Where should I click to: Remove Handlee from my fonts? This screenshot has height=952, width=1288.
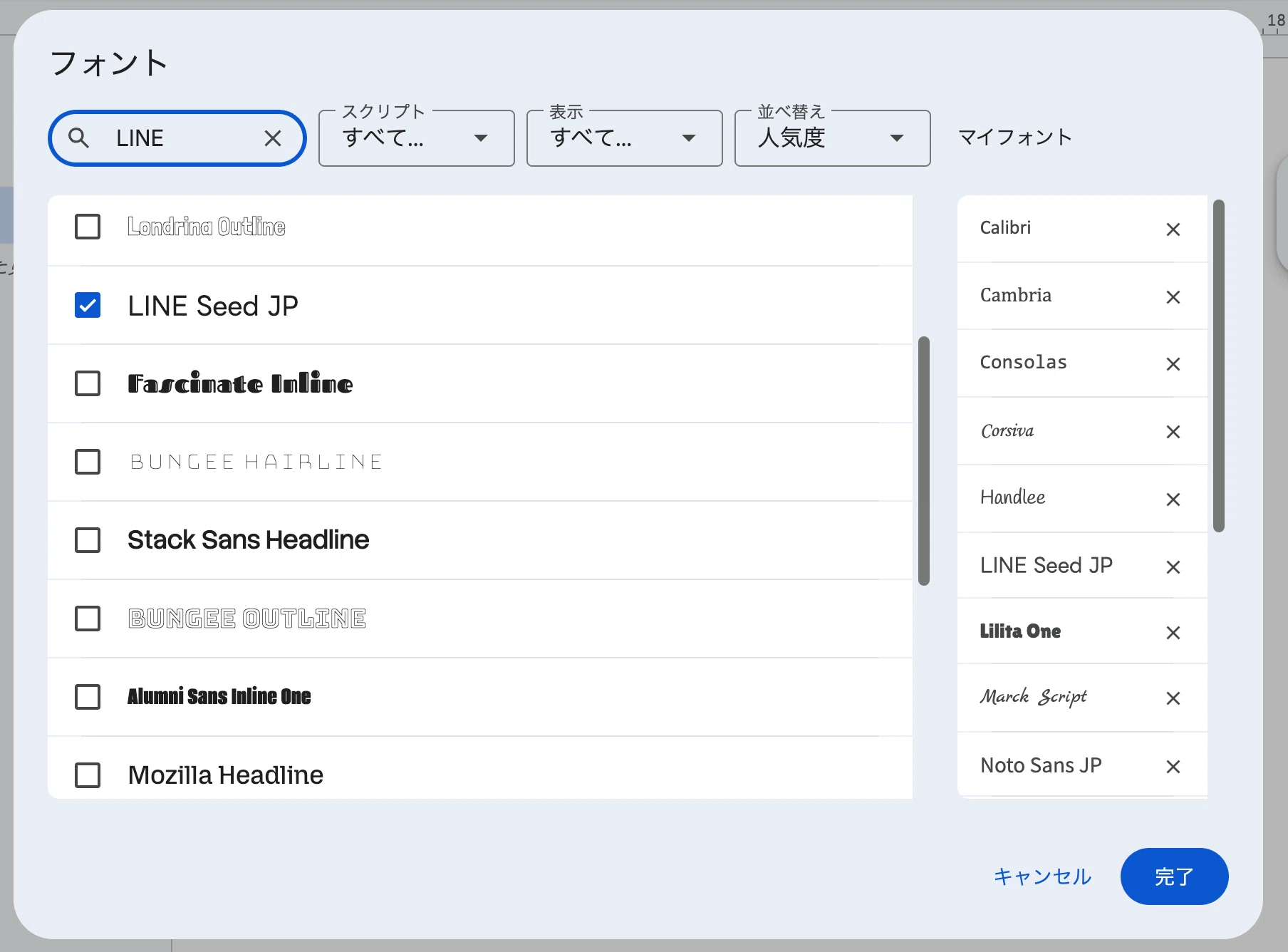click(1173, 500)
